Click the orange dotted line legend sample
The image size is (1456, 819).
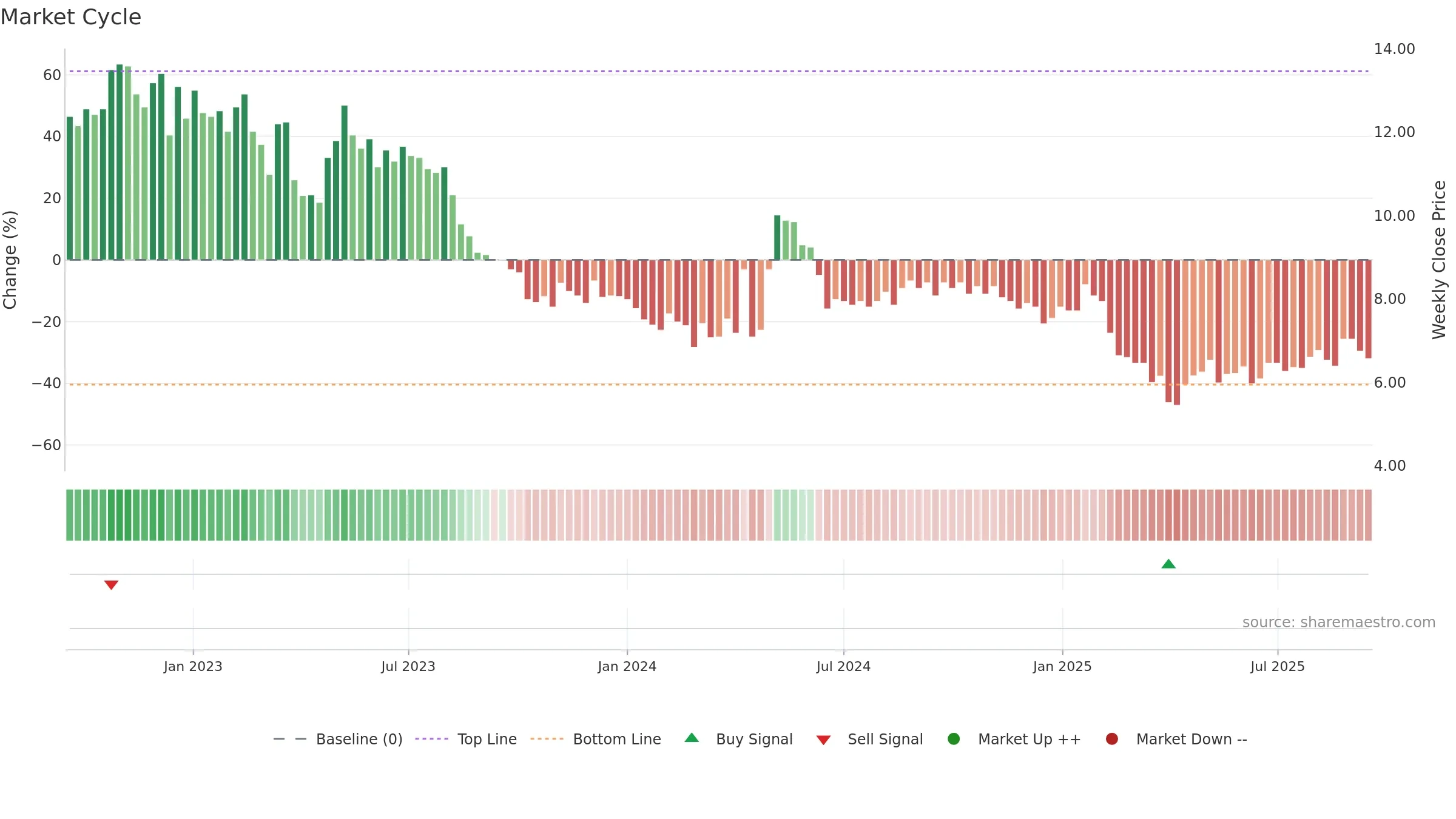tap(547, 739)
